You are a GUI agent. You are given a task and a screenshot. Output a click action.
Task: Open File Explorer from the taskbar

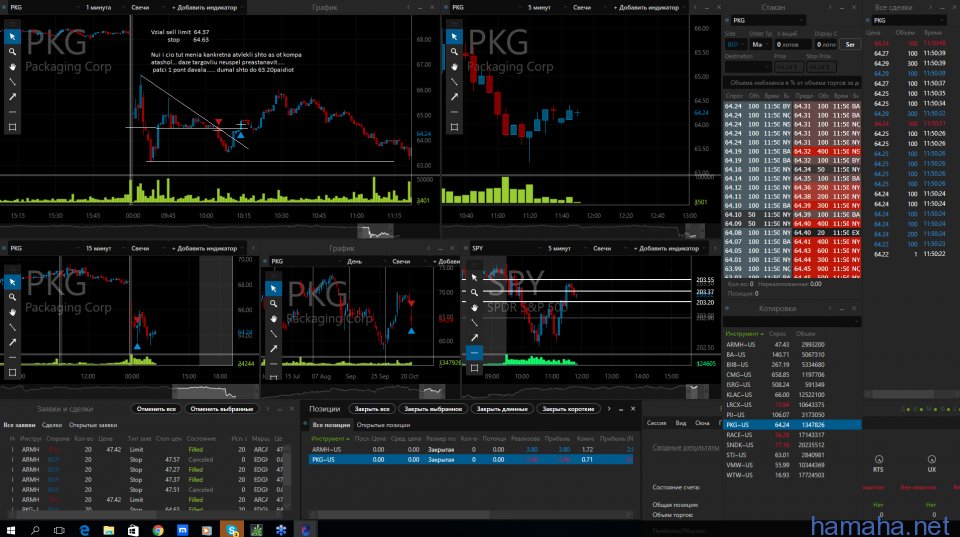point(108,530)
